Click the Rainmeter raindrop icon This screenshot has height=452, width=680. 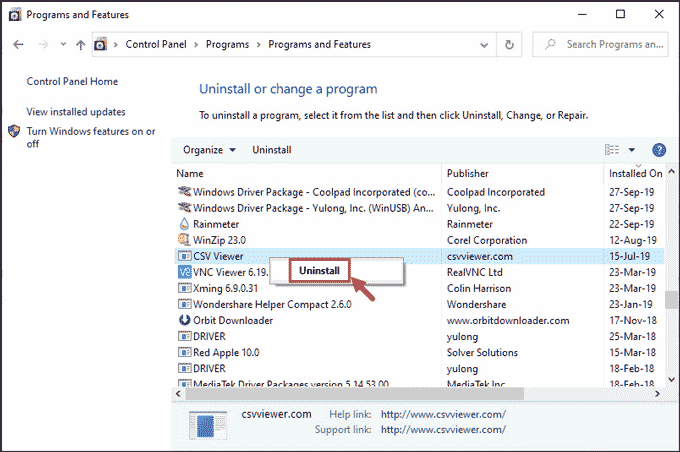pyautogui.click(x=184, y=224)
